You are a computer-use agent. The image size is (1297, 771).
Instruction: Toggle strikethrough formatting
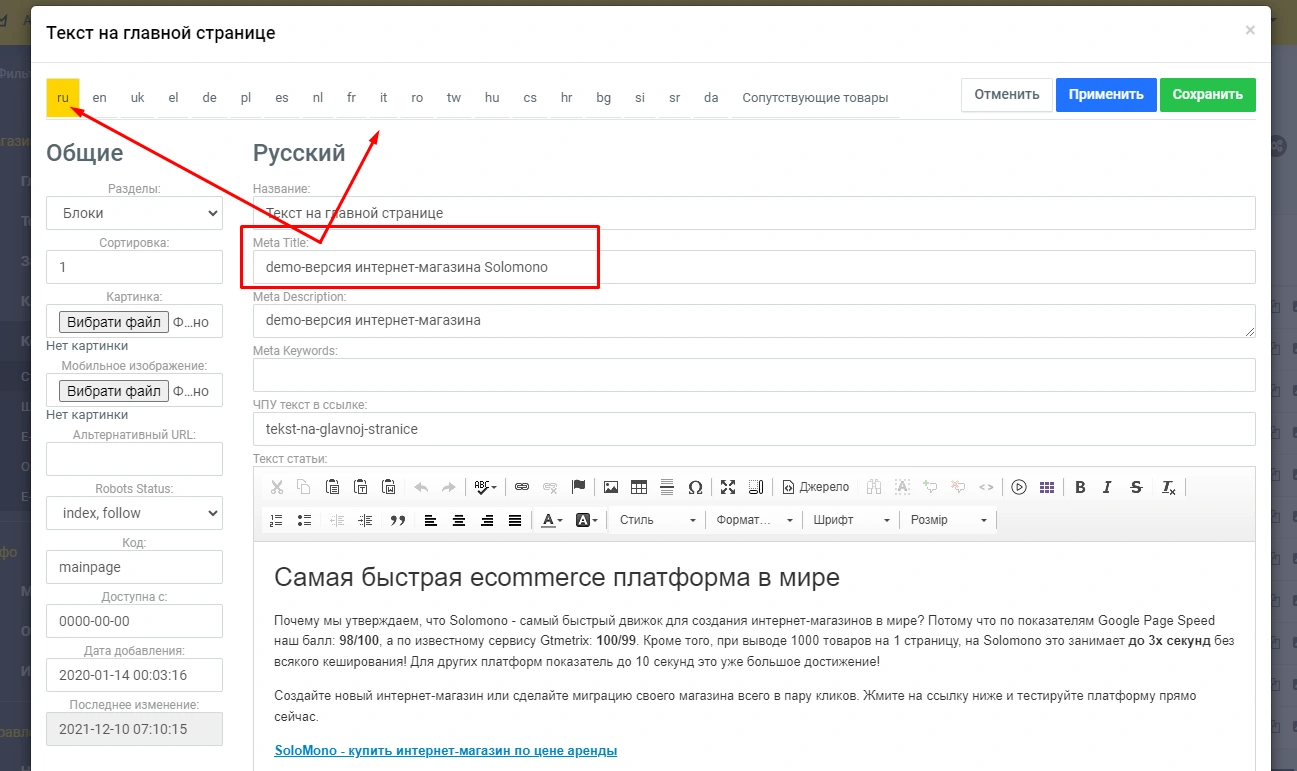[1136, 488]
